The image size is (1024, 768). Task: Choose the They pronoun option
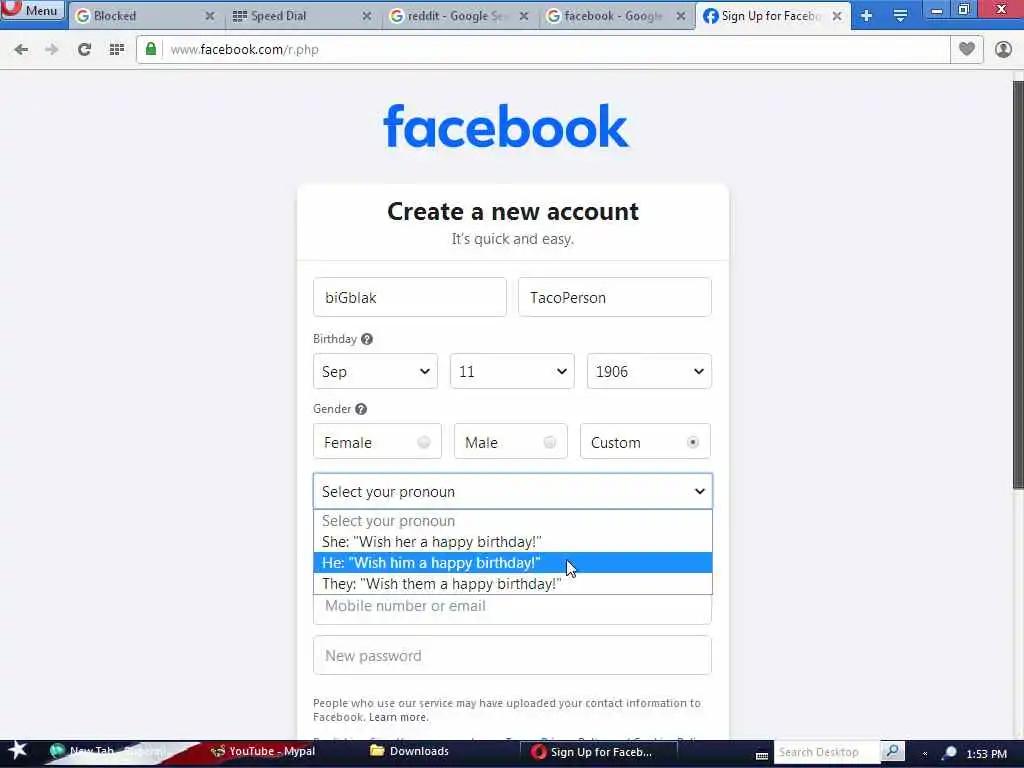pos(513,584)
